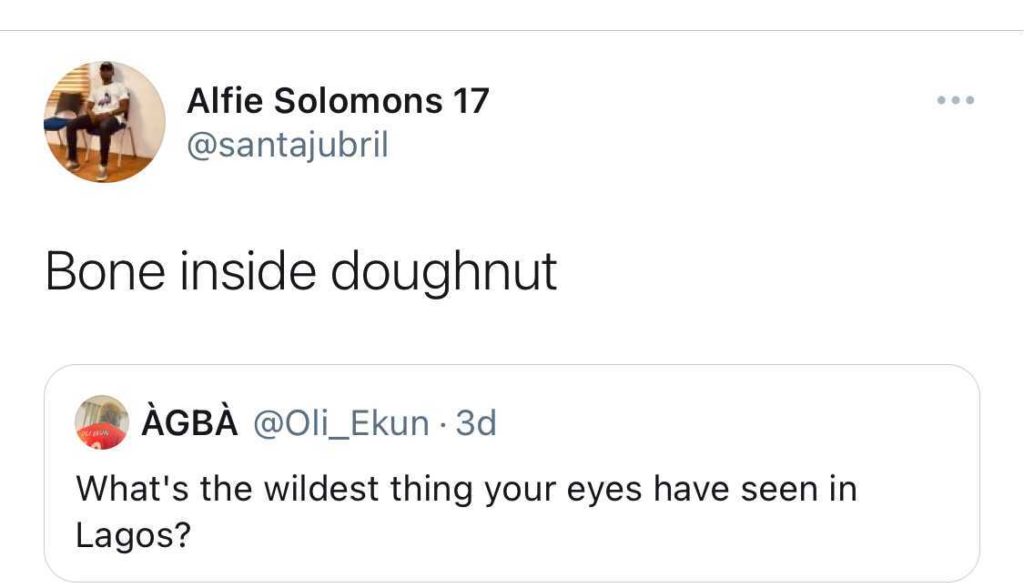Select the "Bone inside doughnut" tweet text
Screen dimensions: 1024x588
(301, 271)
